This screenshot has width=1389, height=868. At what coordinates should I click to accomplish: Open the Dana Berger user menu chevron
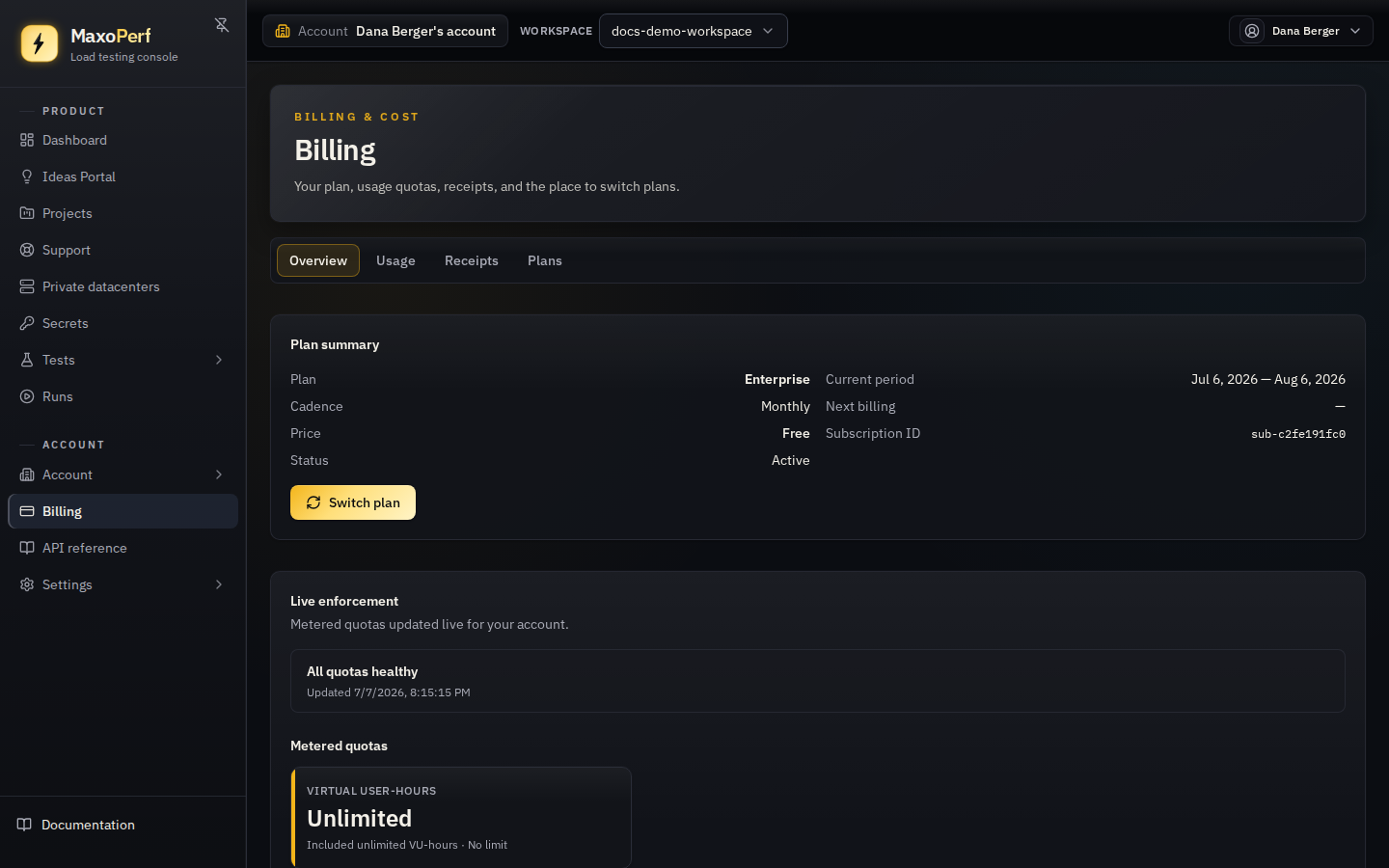tap(1355, 31)
